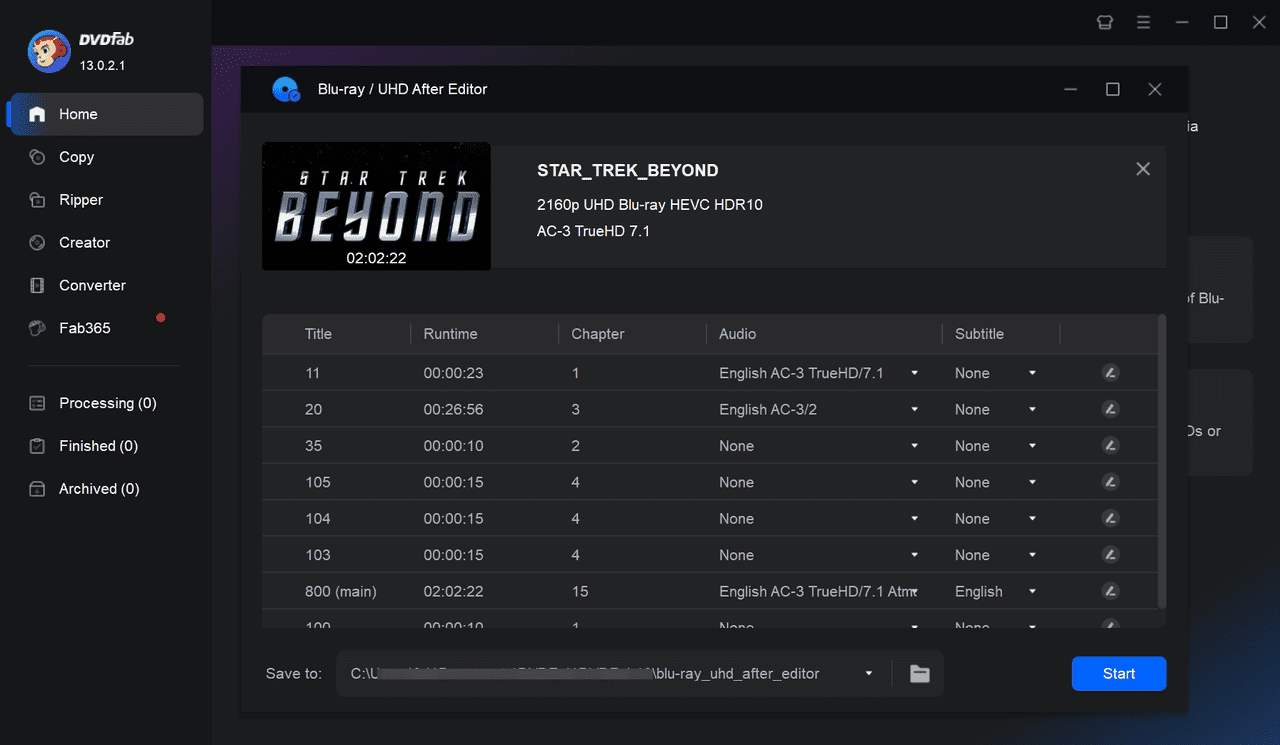Viewport: 1280px width, 745px height.
Task: Browse output folder with the folder icon
Action: (x=920, y=674)
